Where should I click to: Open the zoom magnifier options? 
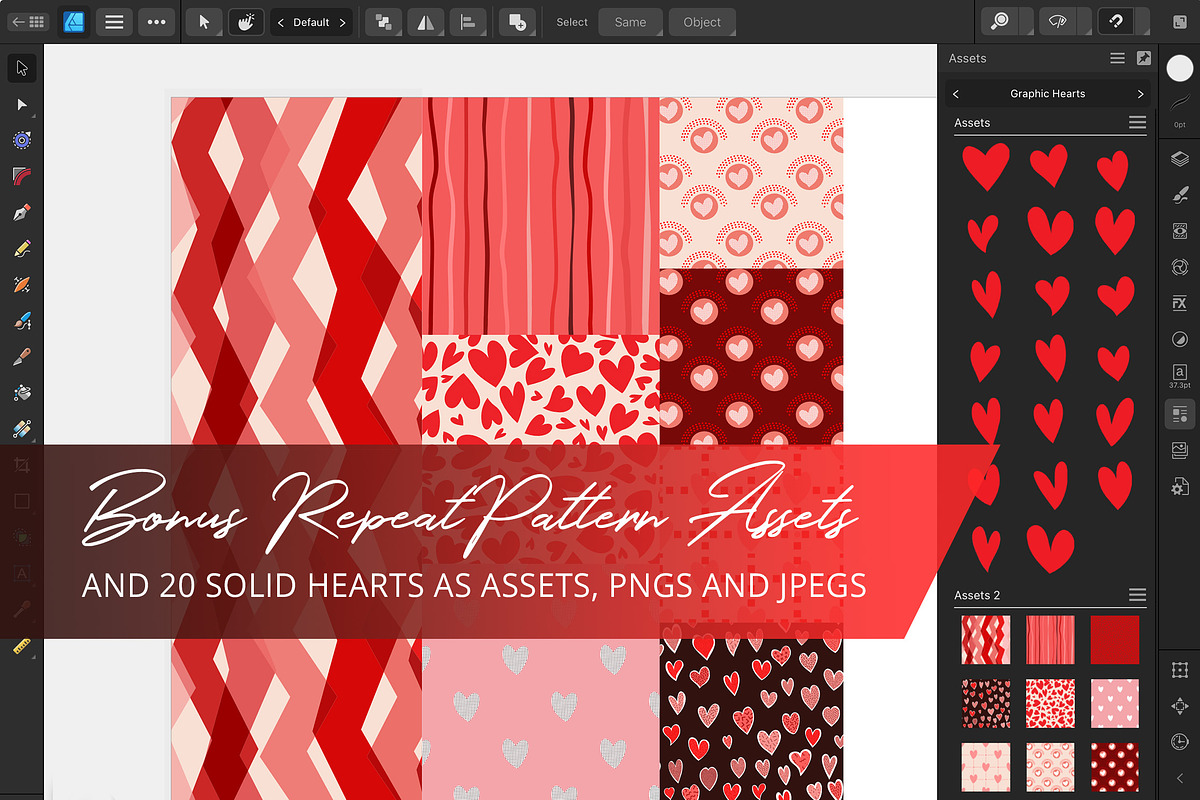[x=998, y=21]
